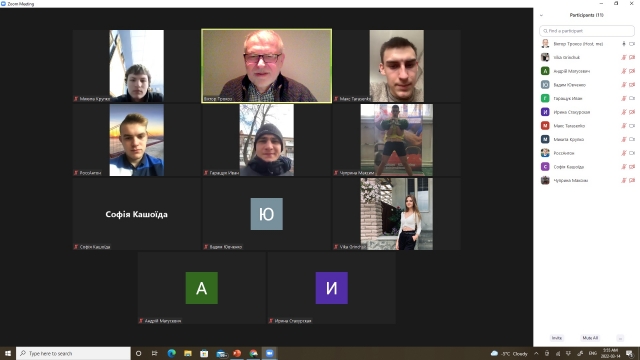The height and width of the screenshot is (360, 640).
Task: Open the weather widget showing Cloudy
Action: point(509,353)
